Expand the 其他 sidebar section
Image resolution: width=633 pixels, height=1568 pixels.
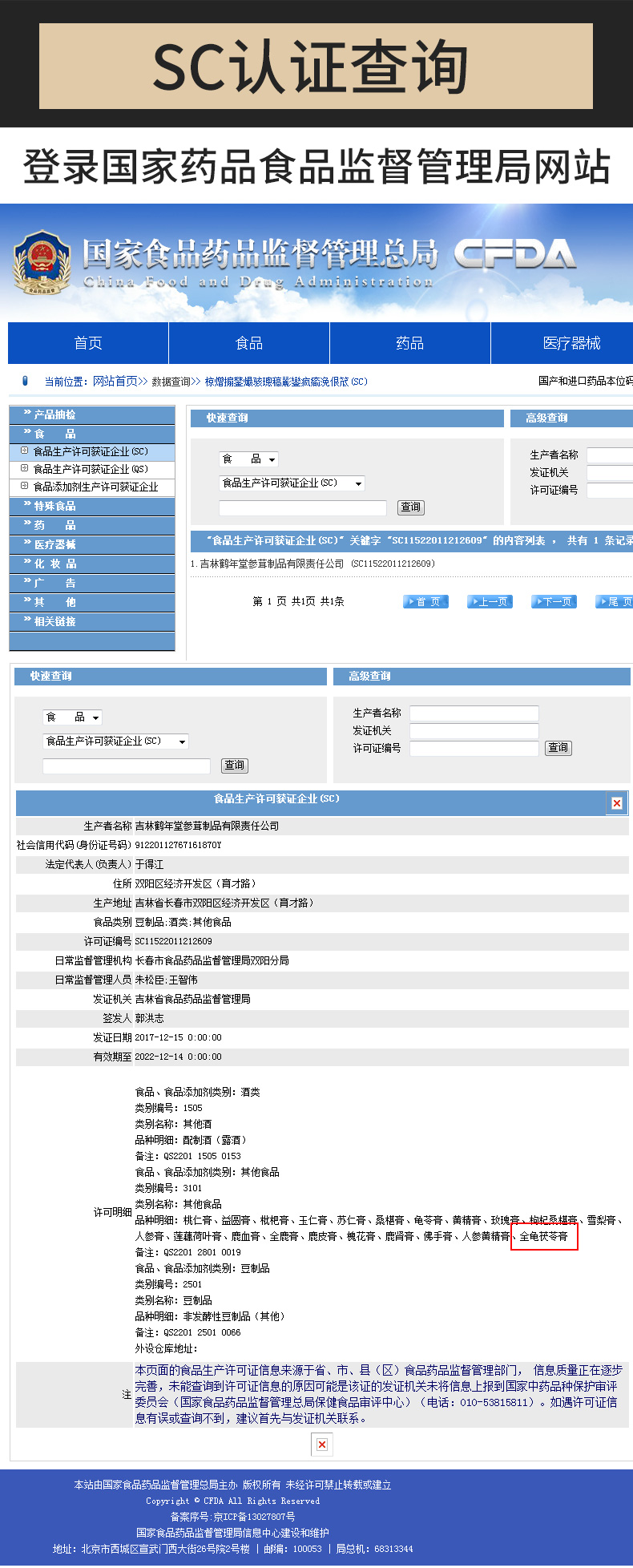click(x=91, y=602)
